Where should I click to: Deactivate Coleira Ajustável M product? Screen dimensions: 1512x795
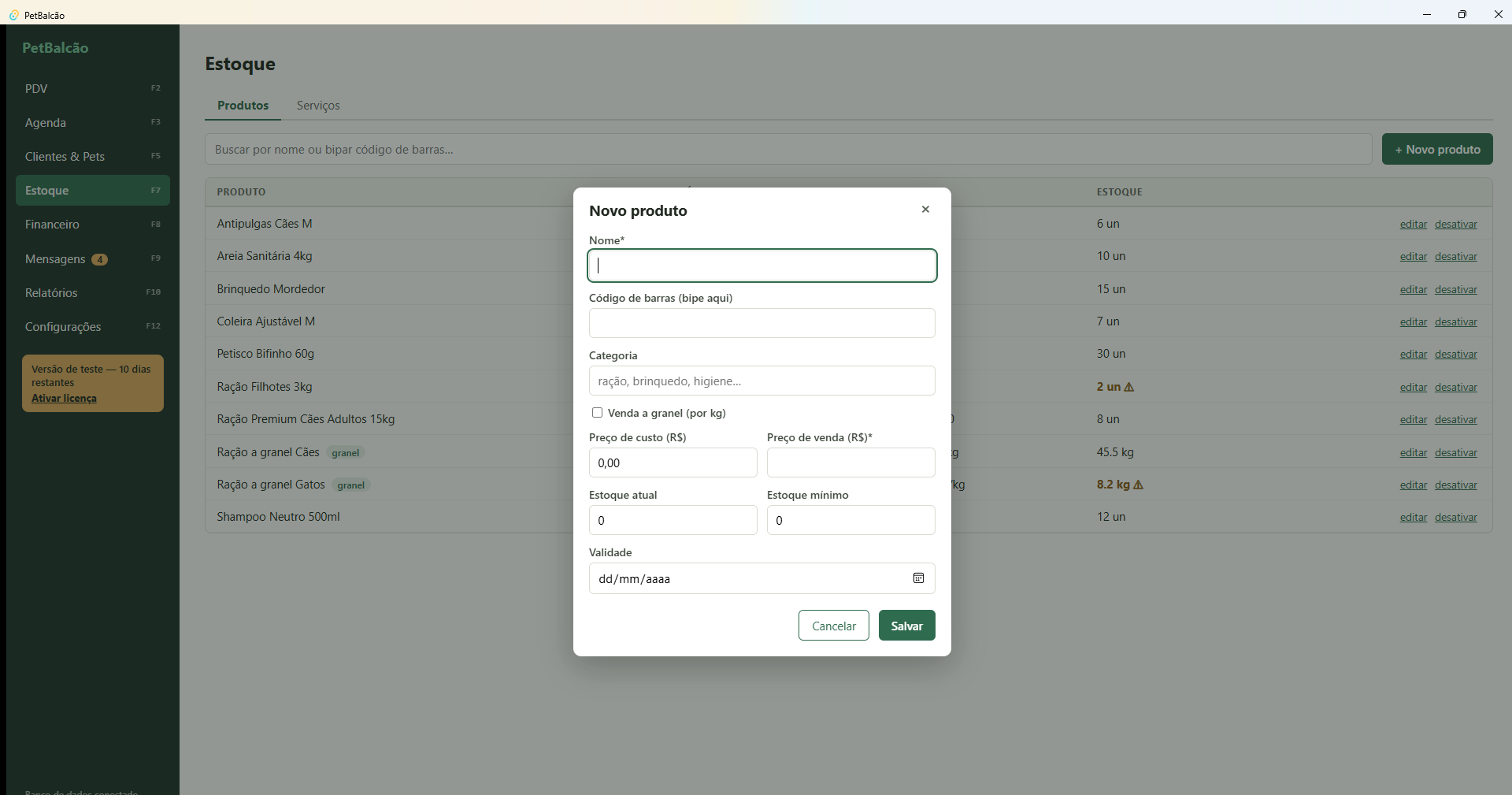pos(1456,321)
